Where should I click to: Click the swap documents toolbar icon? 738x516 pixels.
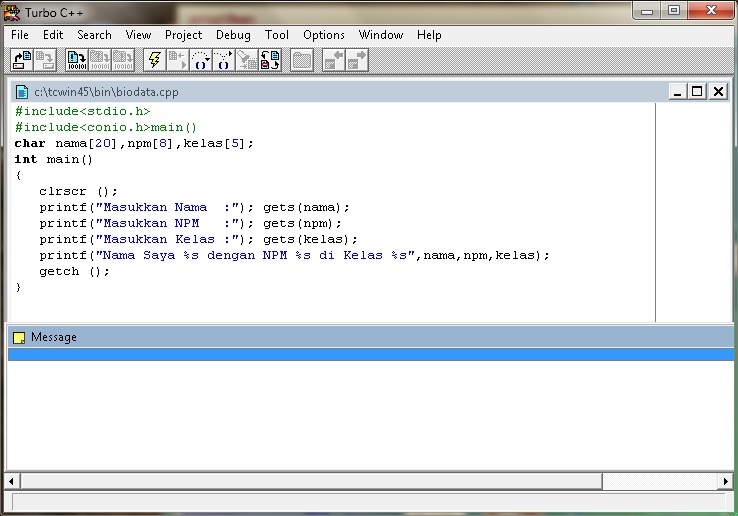[270, 60]
